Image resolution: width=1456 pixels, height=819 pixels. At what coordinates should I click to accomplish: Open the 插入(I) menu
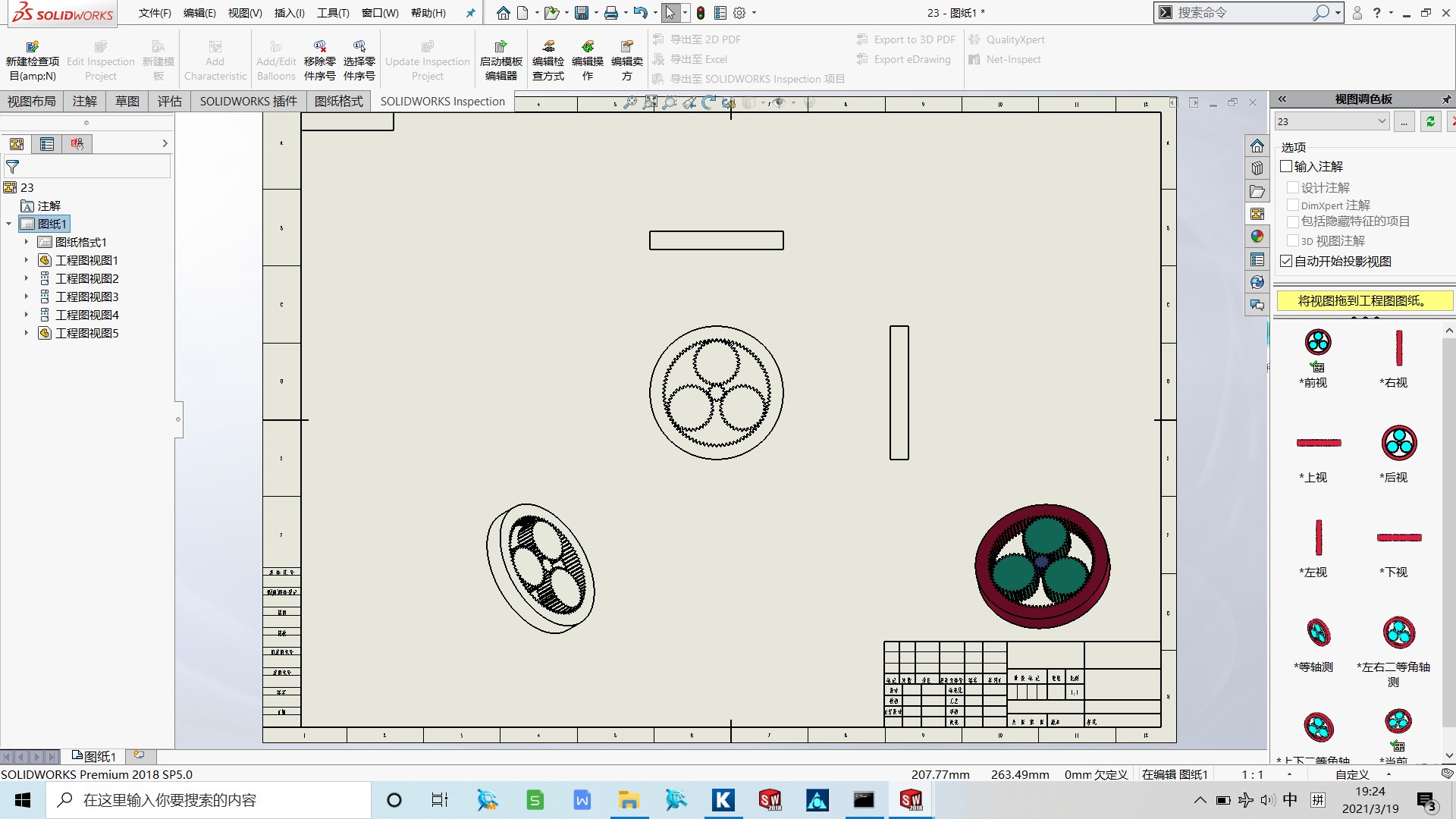point(289,13)
